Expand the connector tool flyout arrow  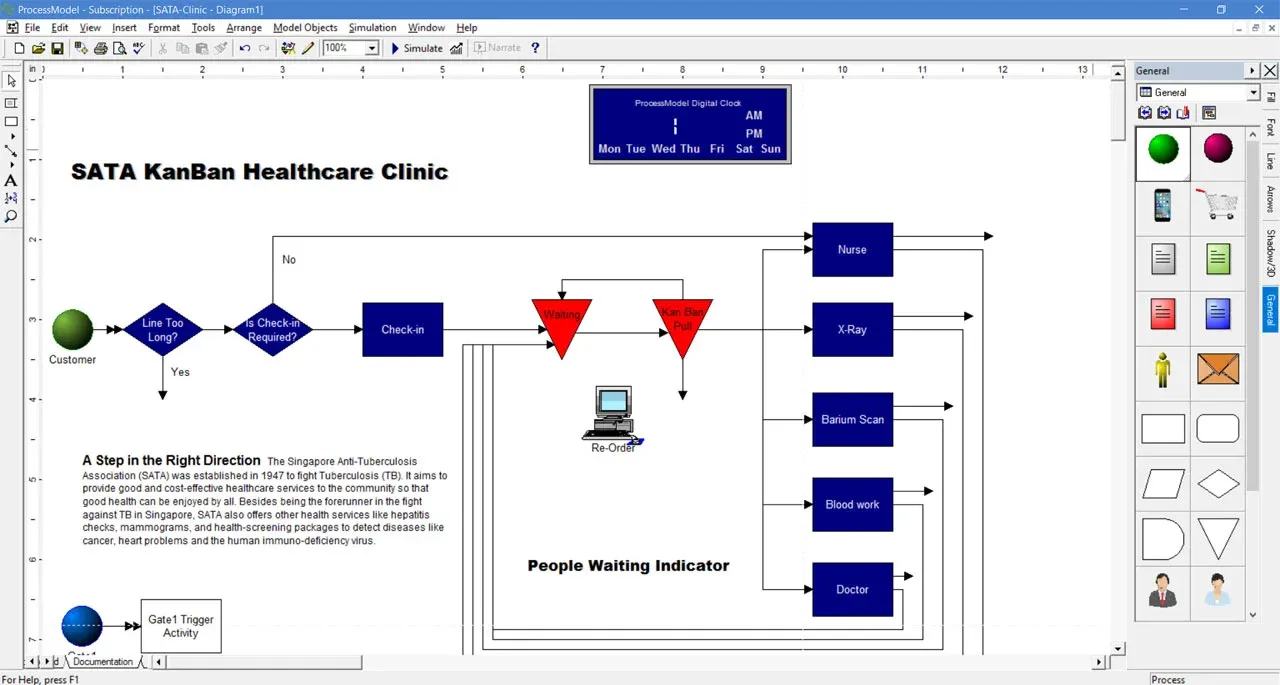(12, 166)
